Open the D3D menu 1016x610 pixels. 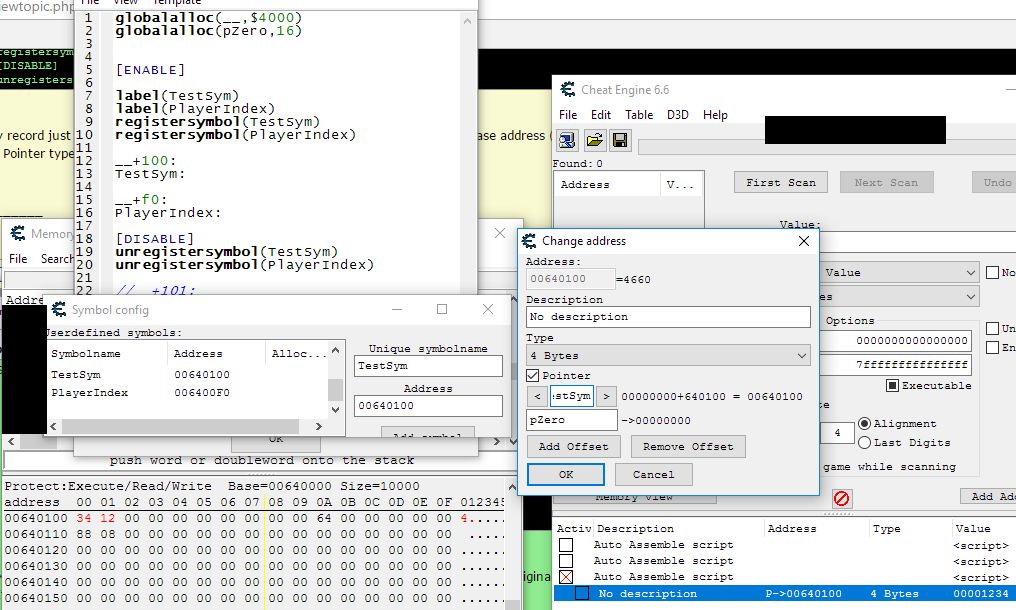point(679,115)
